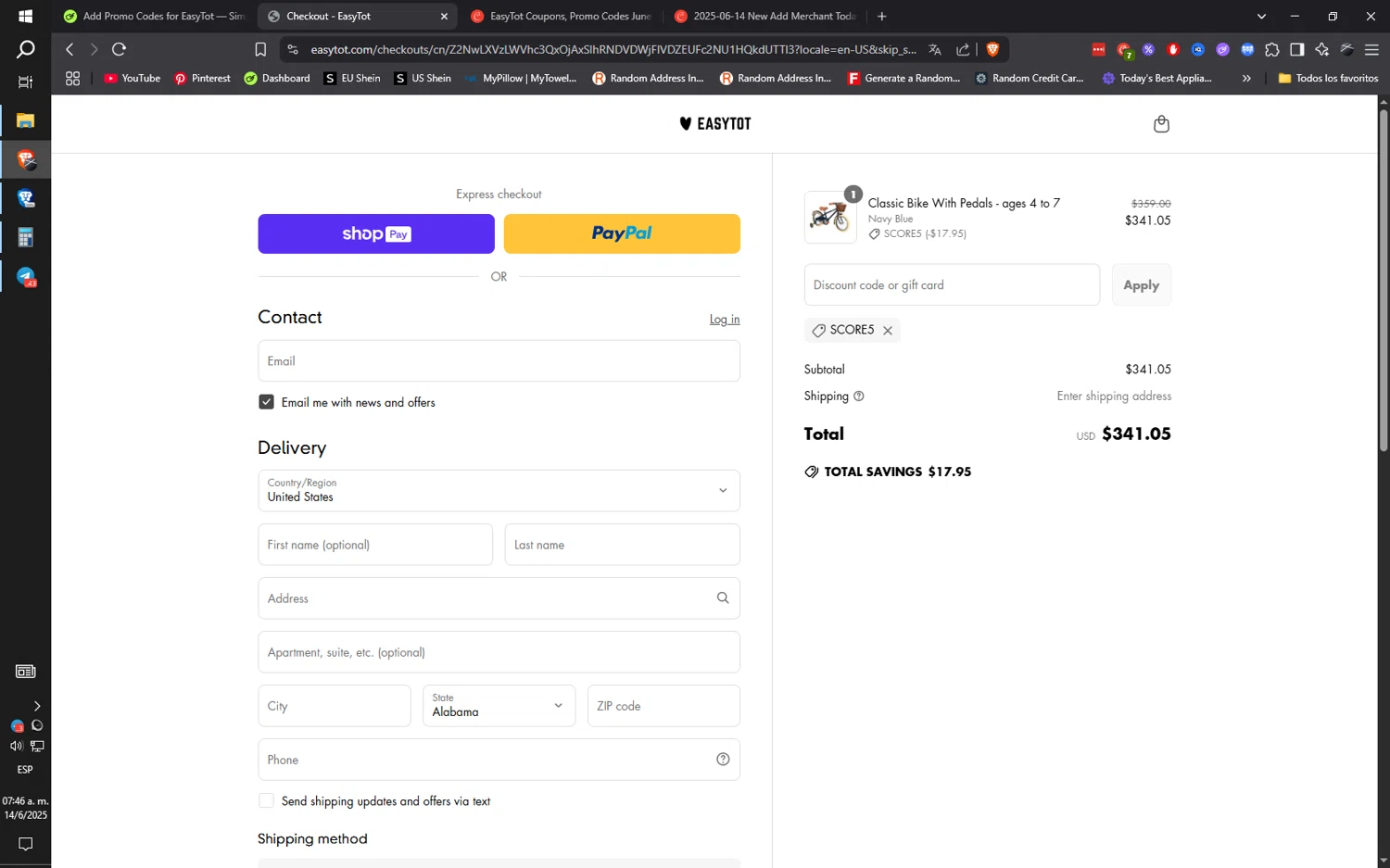
Task: Bookmark this page via bookmark icon
Action: [x=260, y=49]
